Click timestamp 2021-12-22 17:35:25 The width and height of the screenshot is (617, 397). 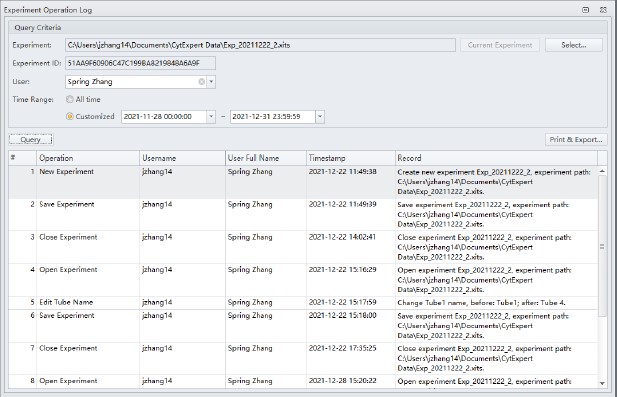(x=342, y=348)
